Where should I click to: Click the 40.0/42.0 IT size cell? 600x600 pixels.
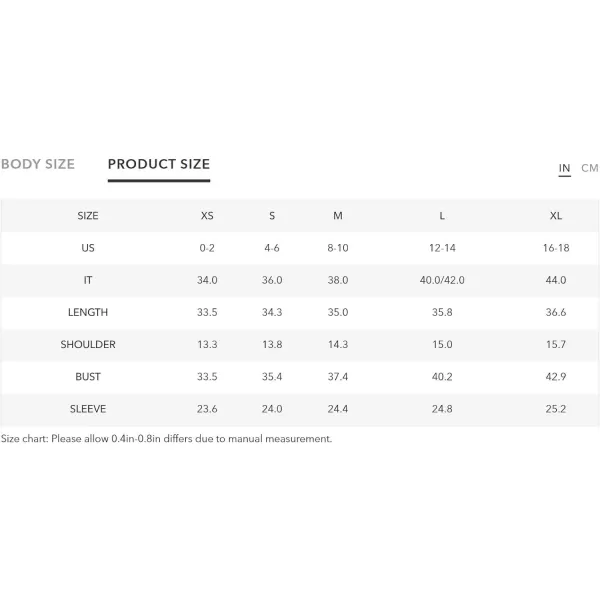pyautogui.click(x=442, y=280)
